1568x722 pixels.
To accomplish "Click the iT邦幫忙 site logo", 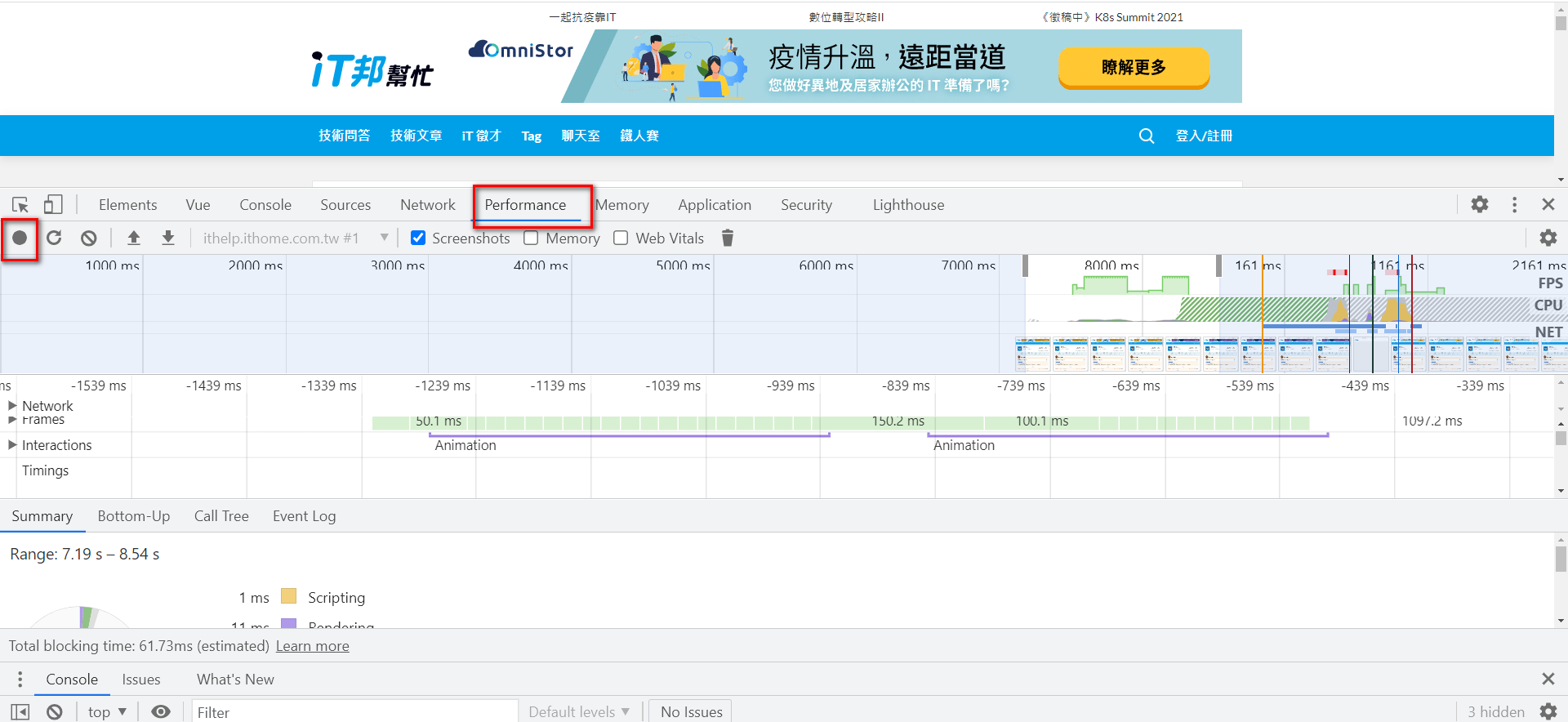I will (x=372, y=70).
